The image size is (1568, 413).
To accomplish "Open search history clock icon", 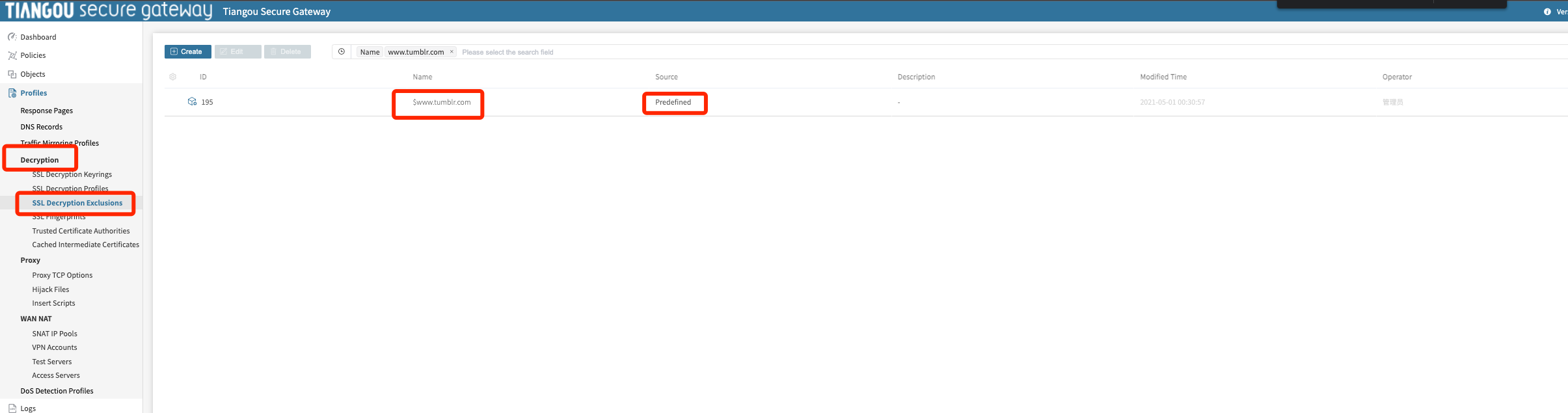I will tap(342, 52).
